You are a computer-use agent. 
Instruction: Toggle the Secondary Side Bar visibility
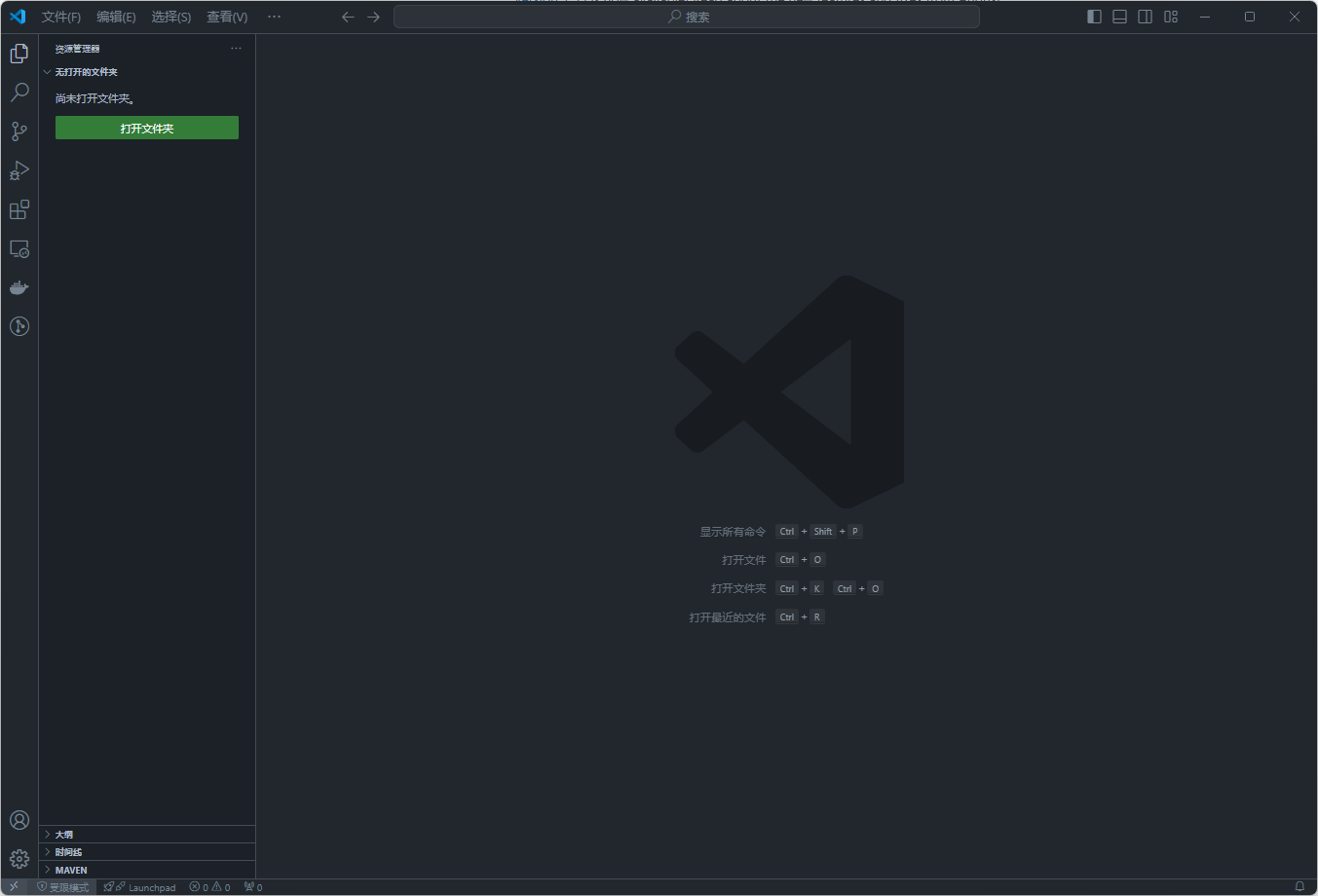tap(1145, 16)
